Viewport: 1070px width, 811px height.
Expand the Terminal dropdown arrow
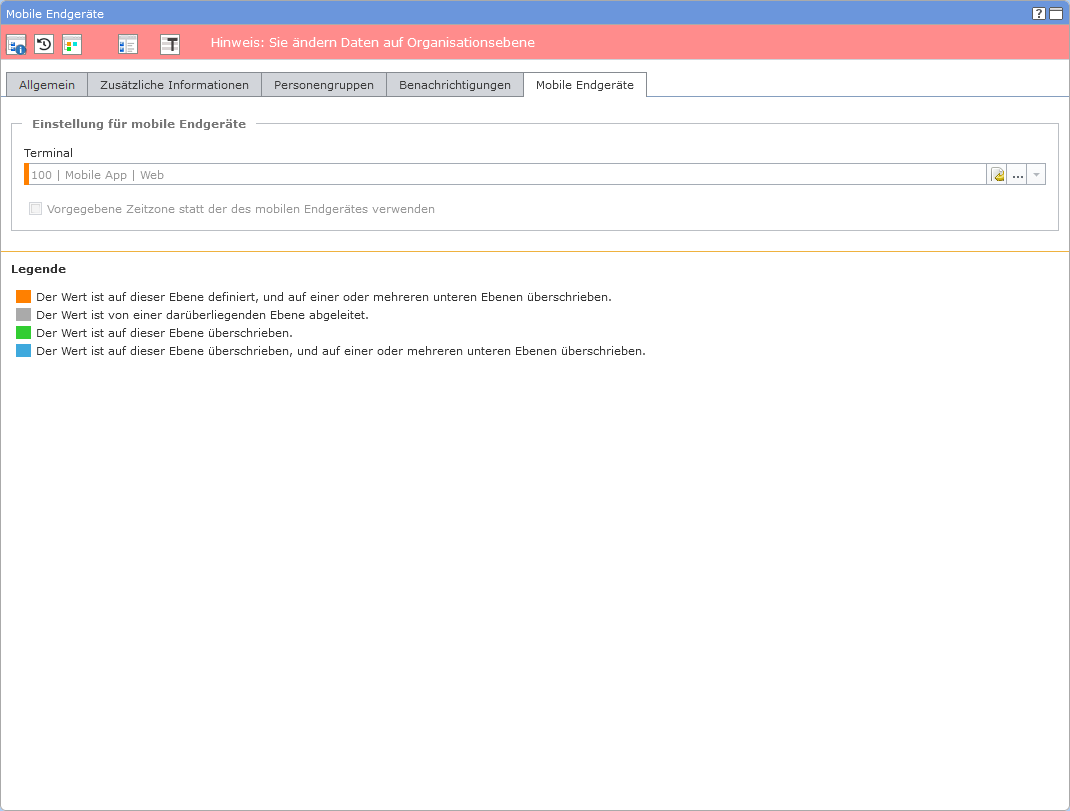tap(1036, 175)
